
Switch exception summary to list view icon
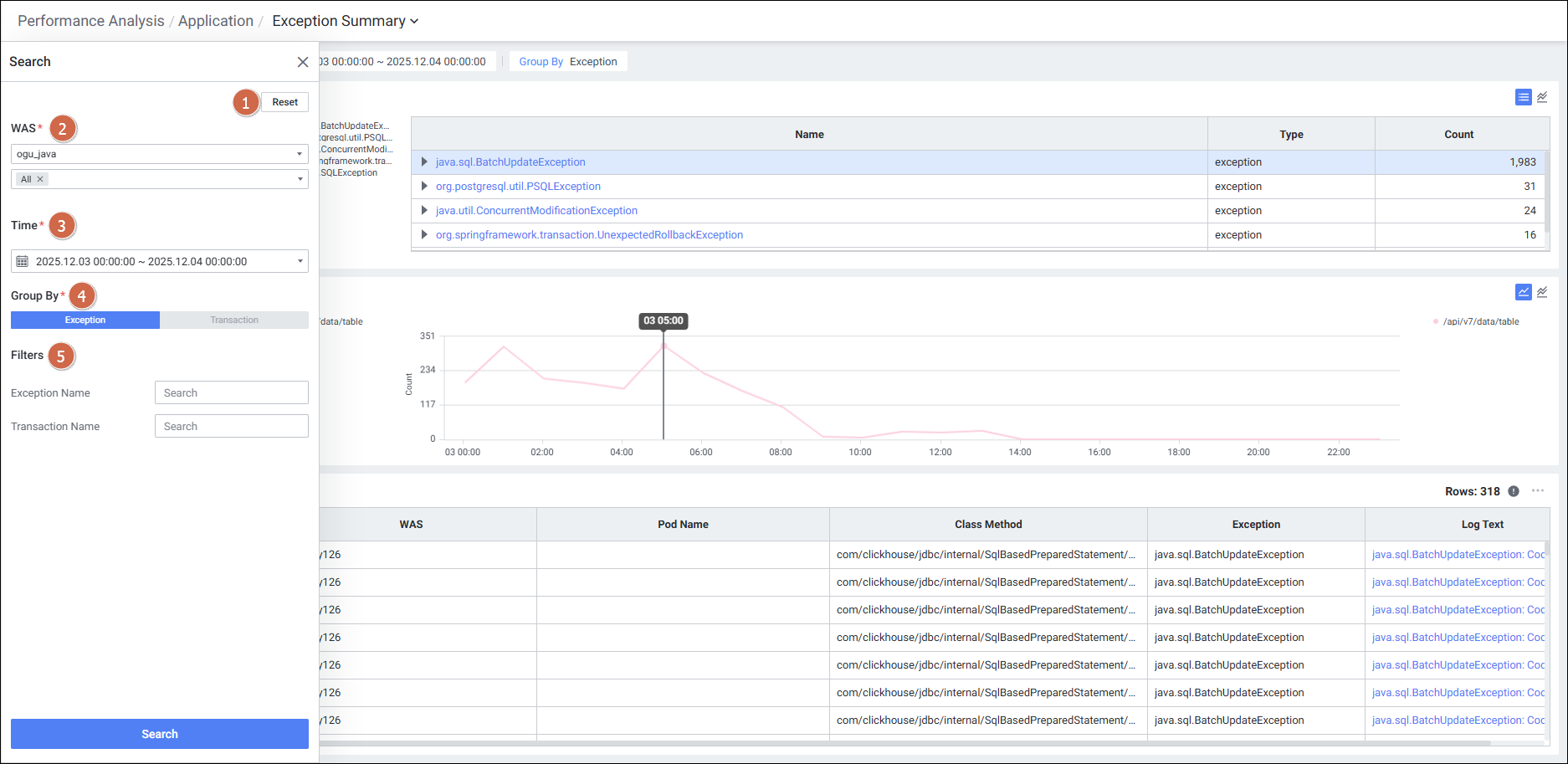[x=1523, y=97]
